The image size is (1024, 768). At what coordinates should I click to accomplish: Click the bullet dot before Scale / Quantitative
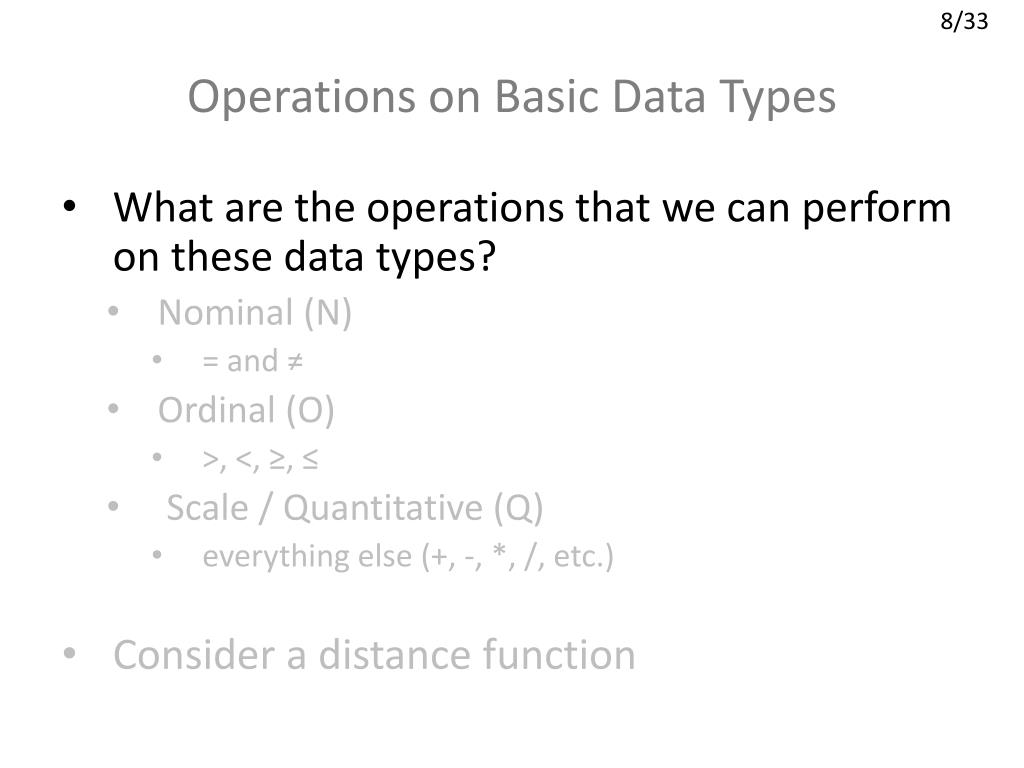tap(114, 506)
